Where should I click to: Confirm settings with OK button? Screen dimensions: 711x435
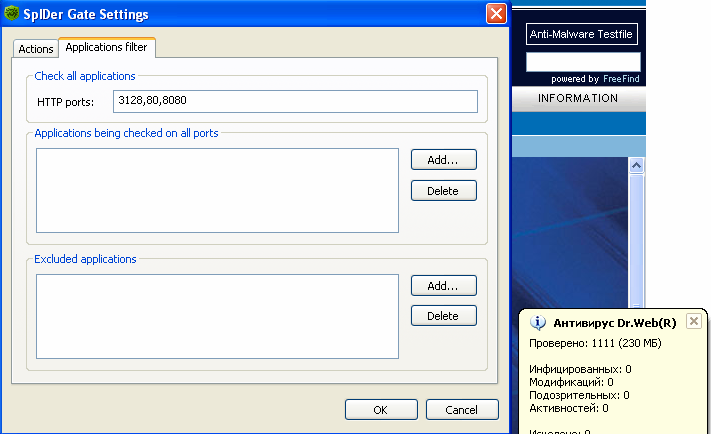(381, 410)
